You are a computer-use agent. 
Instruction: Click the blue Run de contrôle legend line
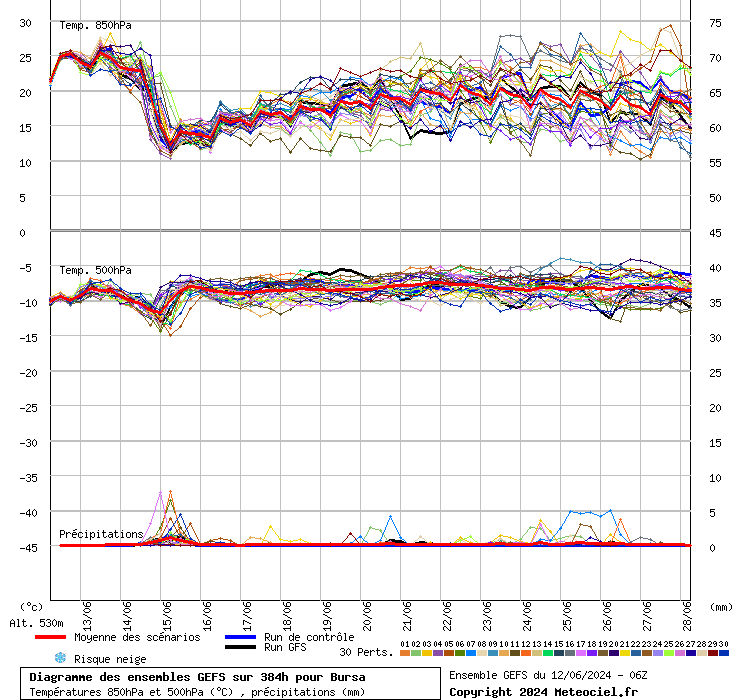click(x=240, y=637)
